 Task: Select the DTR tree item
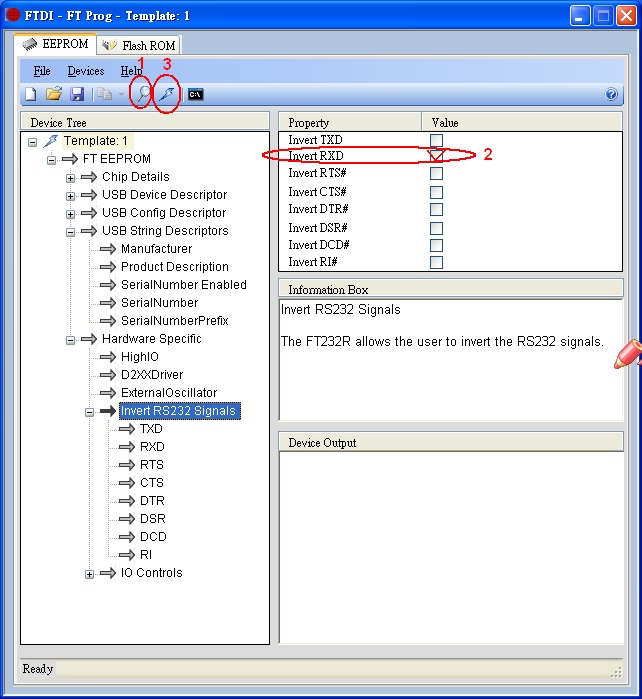[152, 501]
